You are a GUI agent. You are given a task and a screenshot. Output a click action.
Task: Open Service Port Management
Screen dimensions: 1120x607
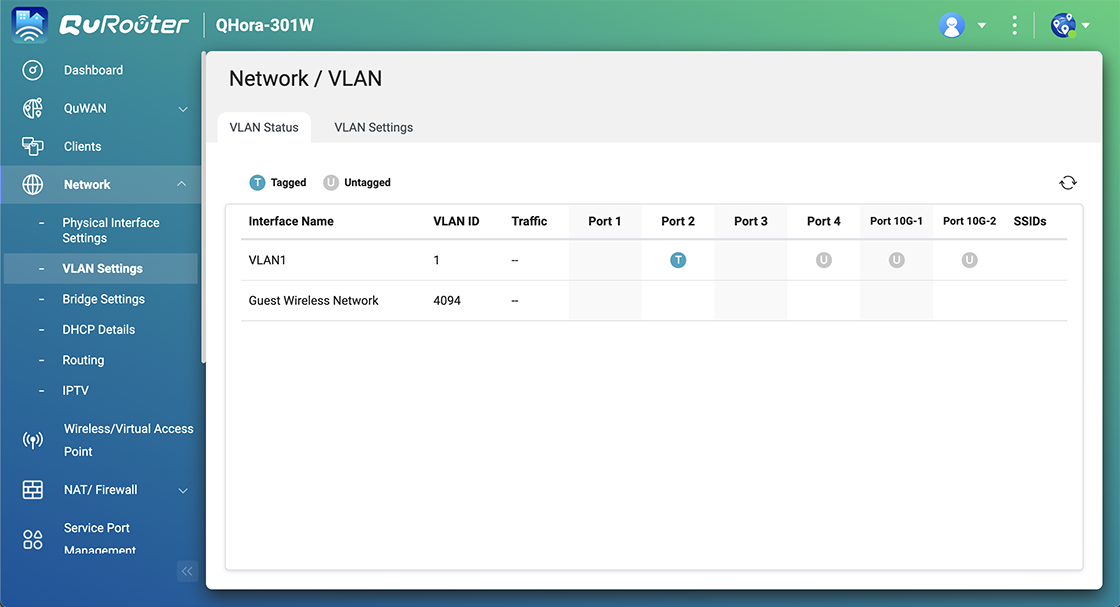pos(97,538)
